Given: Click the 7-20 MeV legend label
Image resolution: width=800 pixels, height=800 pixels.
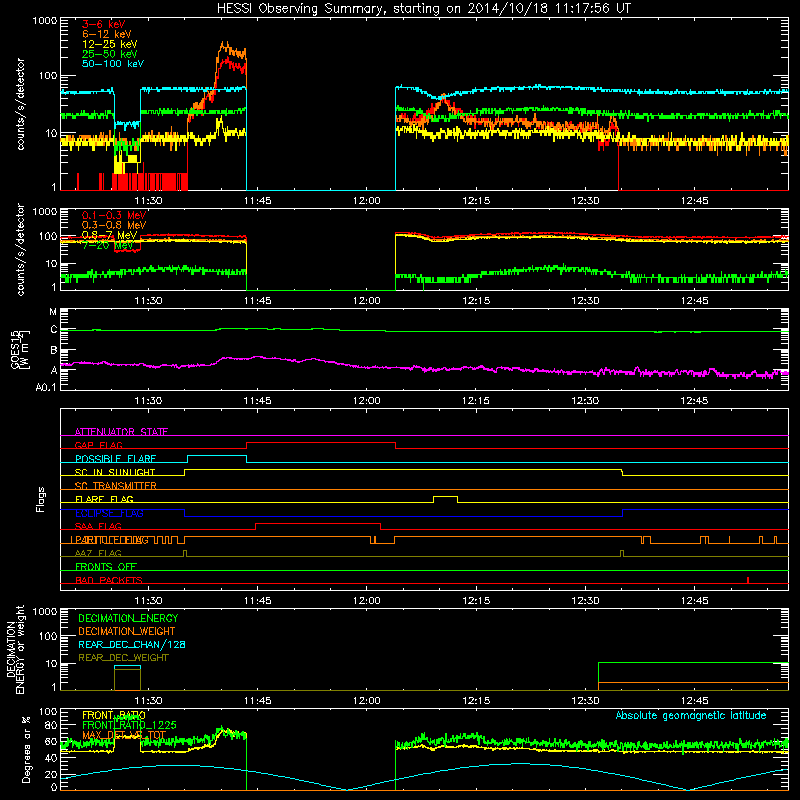Looking at the screenshot, I should (x=108, y=245).
